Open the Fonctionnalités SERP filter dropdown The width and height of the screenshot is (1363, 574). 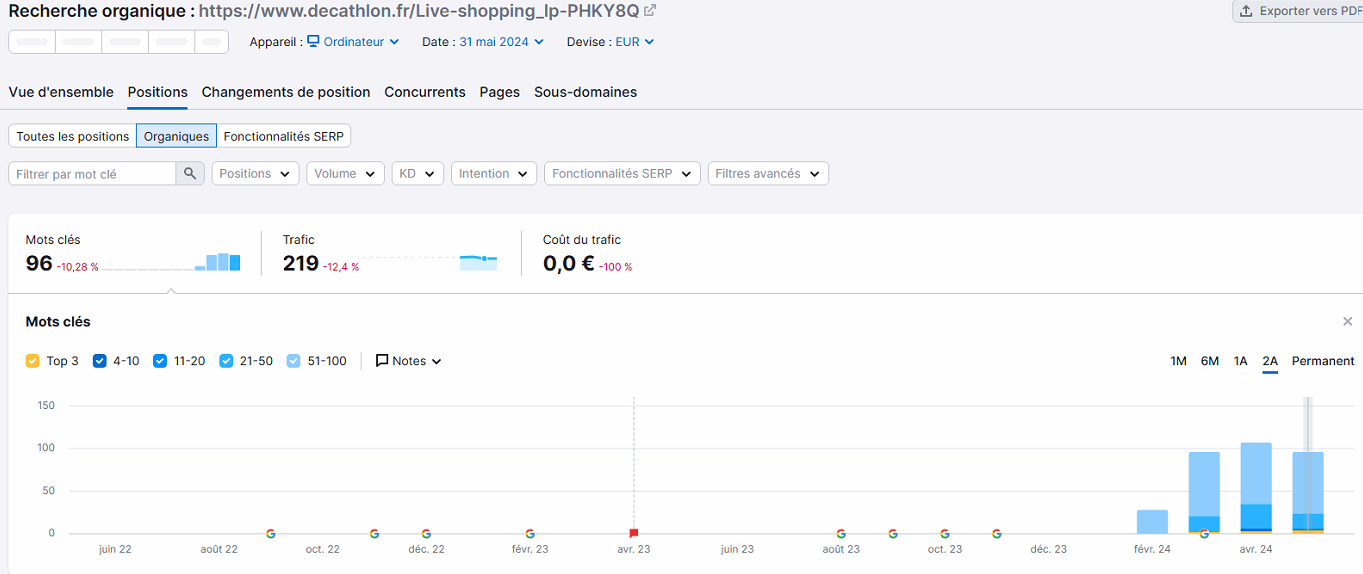[622, 173]
